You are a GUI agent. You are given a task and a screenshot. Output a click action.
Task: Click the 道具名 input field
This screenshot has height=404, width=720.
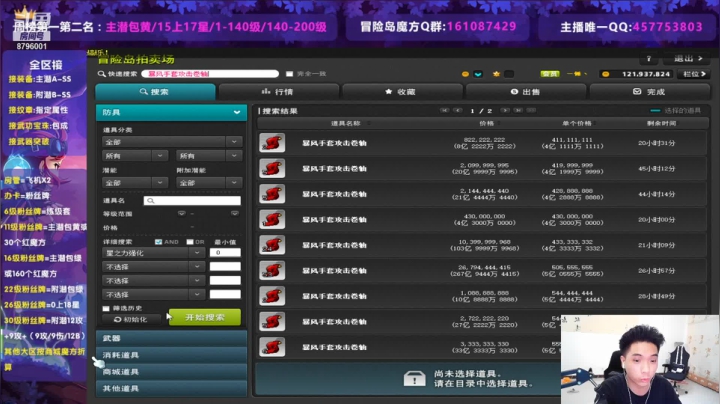click(192, 201)
